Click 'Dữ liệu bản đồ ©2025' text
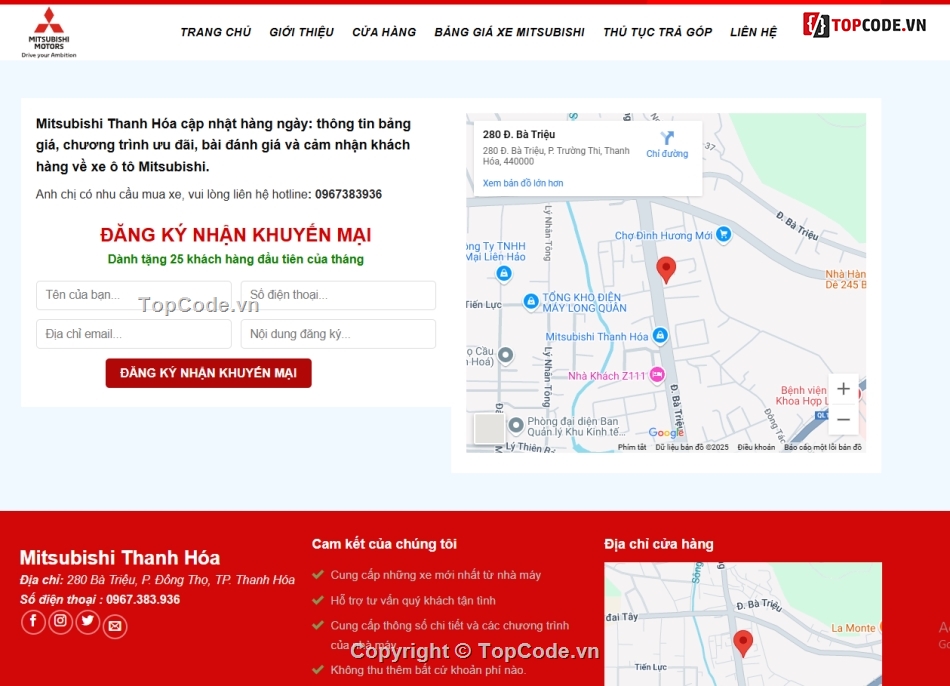The width and height of the screenshot is (950, 686). [692, 447]
